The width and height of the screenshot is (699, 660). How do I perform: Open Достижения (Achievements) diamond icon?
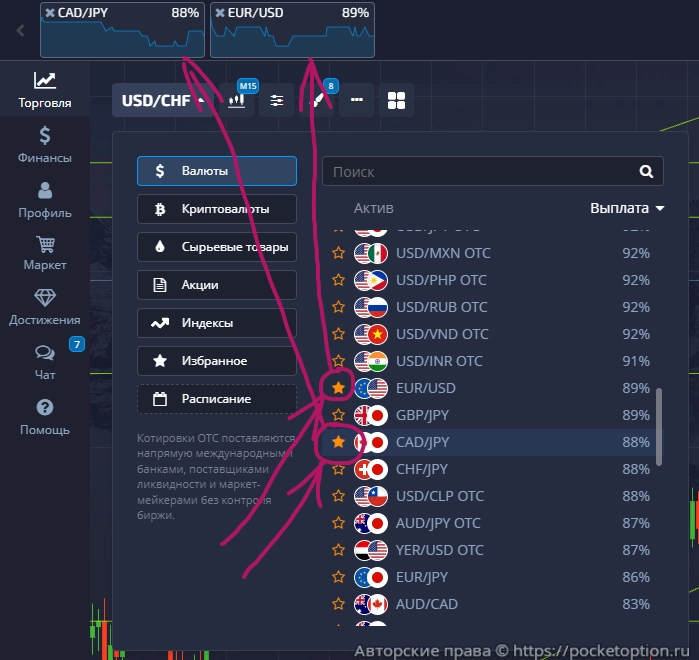(x=44, y=308)
